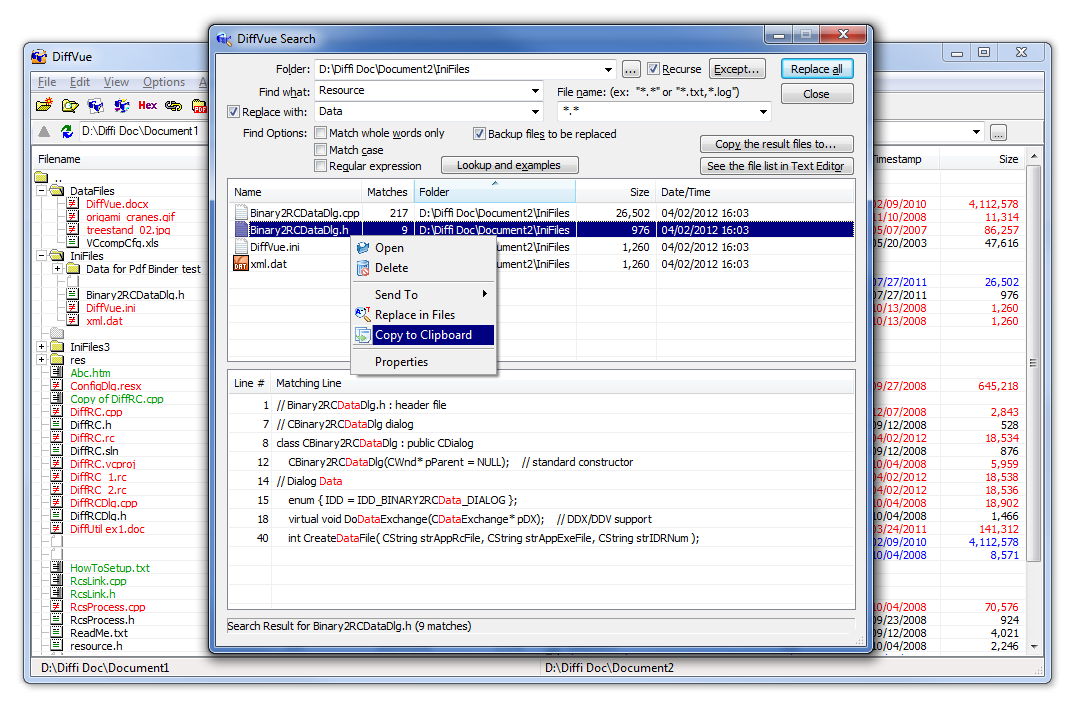Click the icon next to Abc.htm

(57, 373)
